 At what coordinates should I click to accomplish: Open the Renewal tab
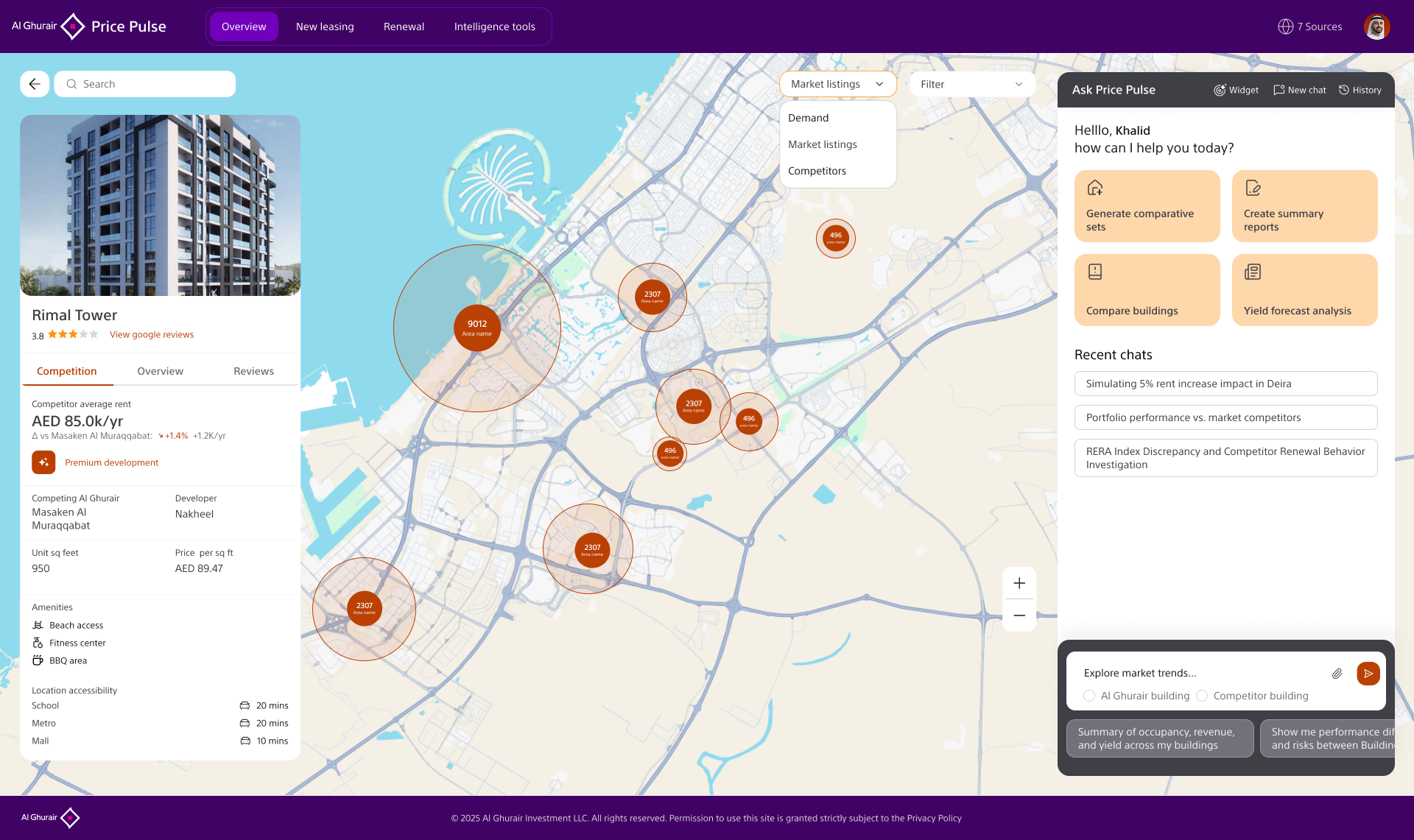click(404, 27)
